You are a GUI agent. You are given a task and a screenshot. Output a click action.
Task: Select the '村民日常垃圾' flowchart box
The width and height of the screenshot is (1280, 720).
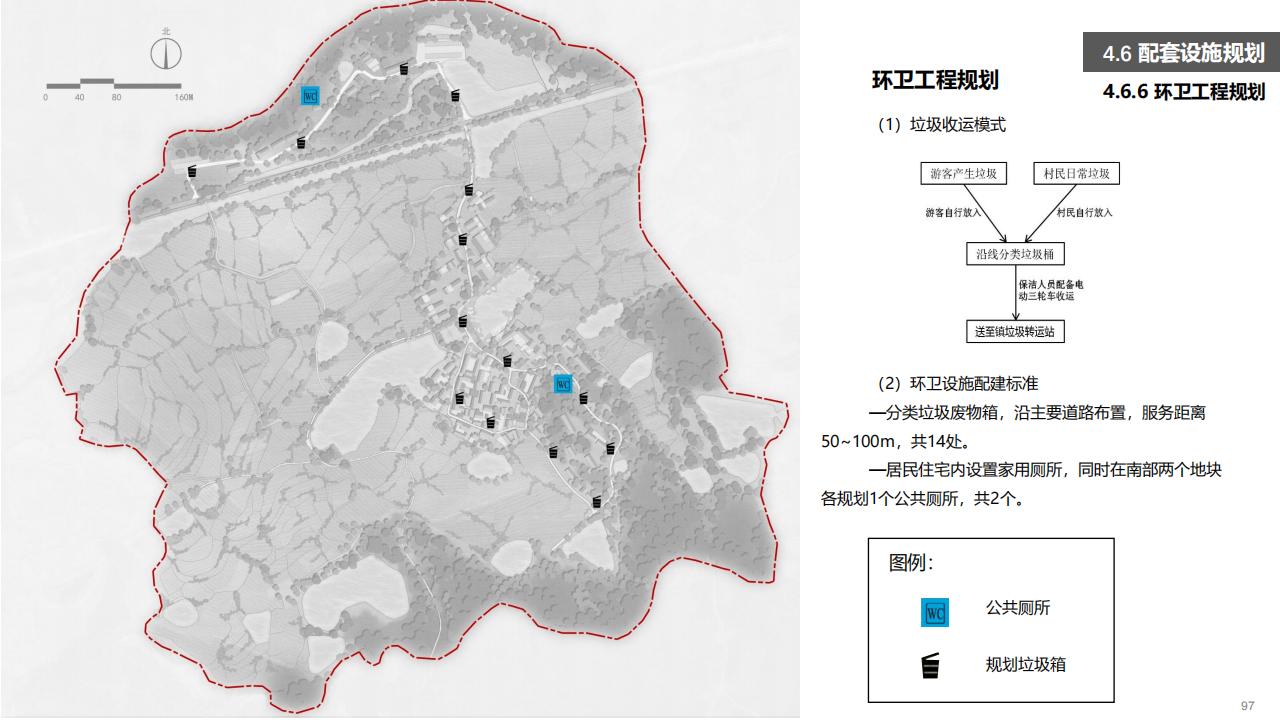[1076, 173]
